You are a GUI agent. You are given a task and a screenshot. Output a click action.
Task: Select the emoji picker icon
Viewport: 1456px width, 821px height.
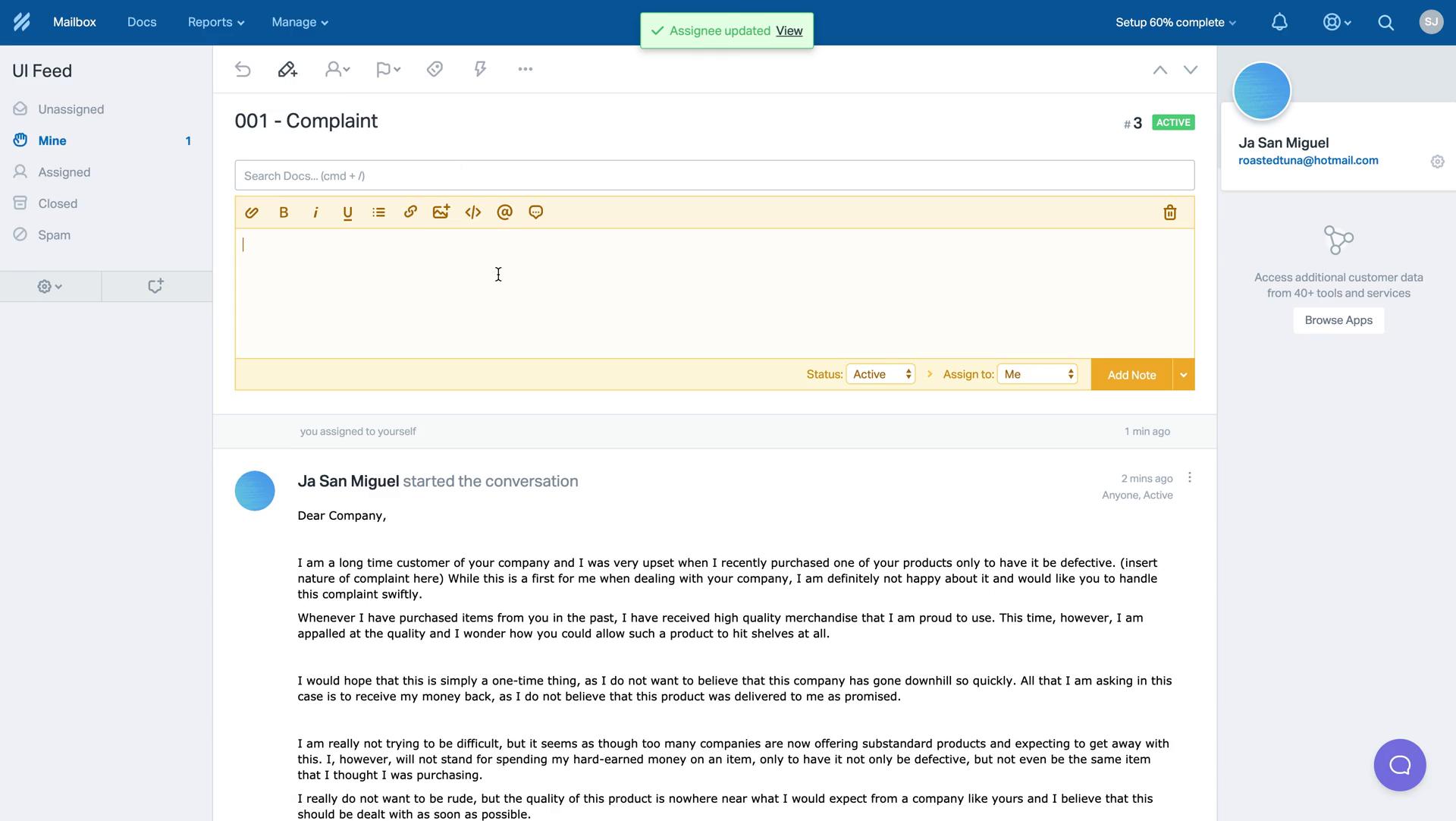[535, 212]
